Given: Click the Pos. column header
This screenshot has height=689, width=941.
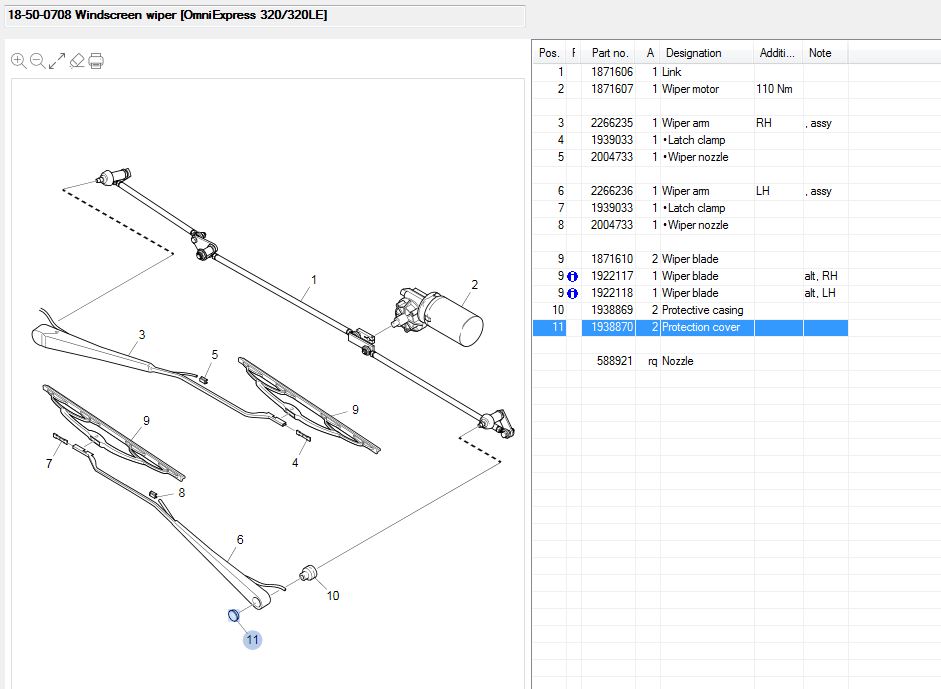Looking at the screenshot, I should (x=548, y=53).
